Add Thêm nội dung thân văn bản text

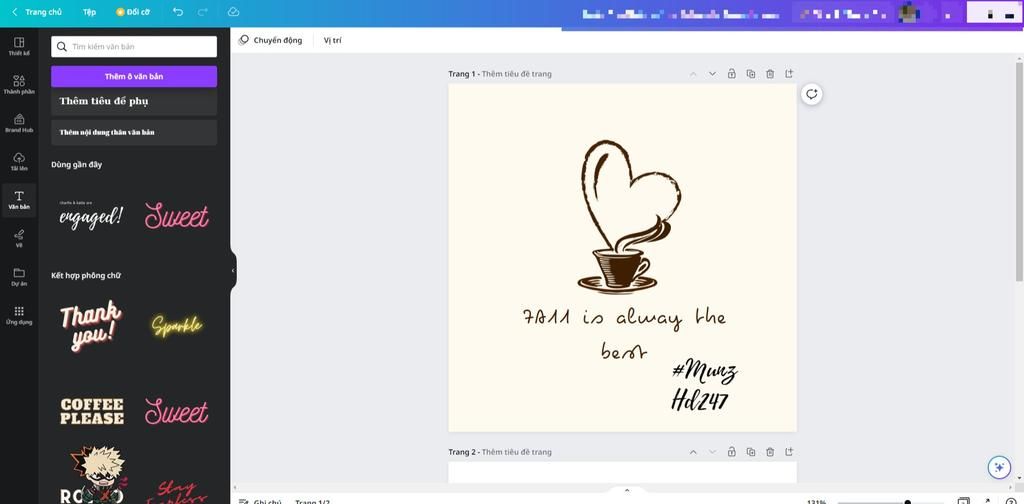tap(134, 132)
